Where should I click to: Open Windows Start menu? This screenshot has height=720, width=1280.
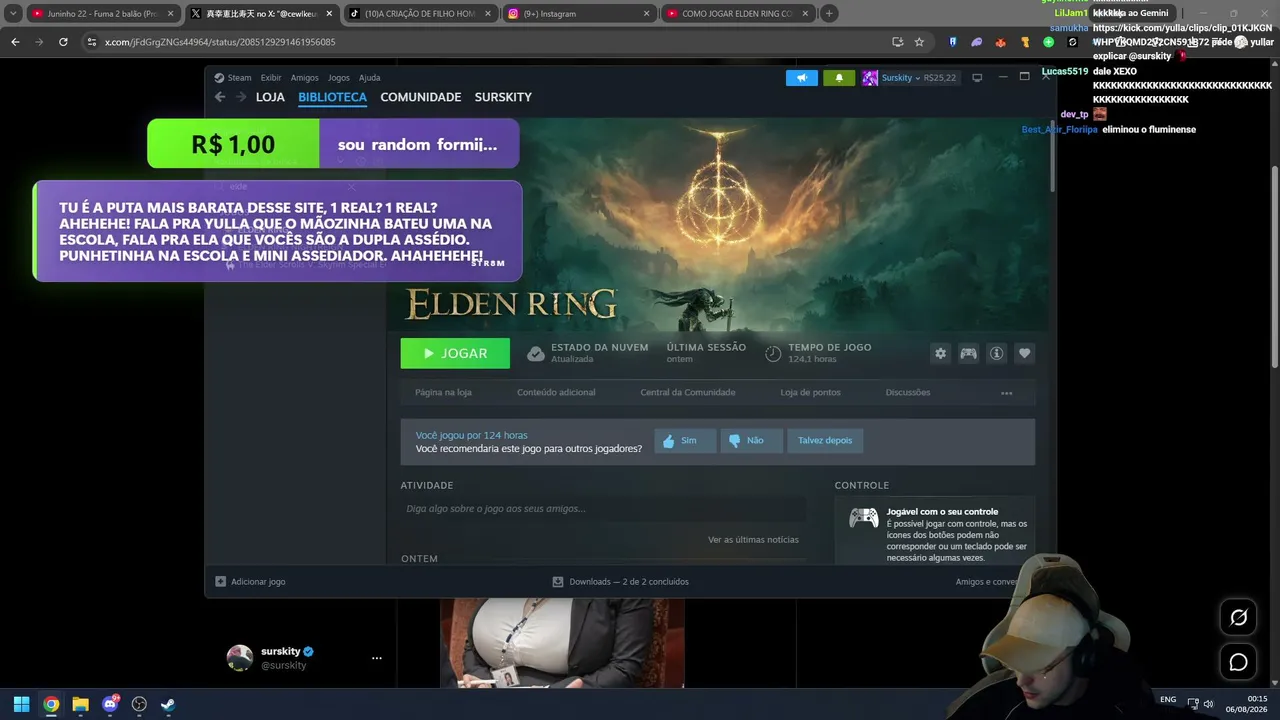[x=21, y=704]
